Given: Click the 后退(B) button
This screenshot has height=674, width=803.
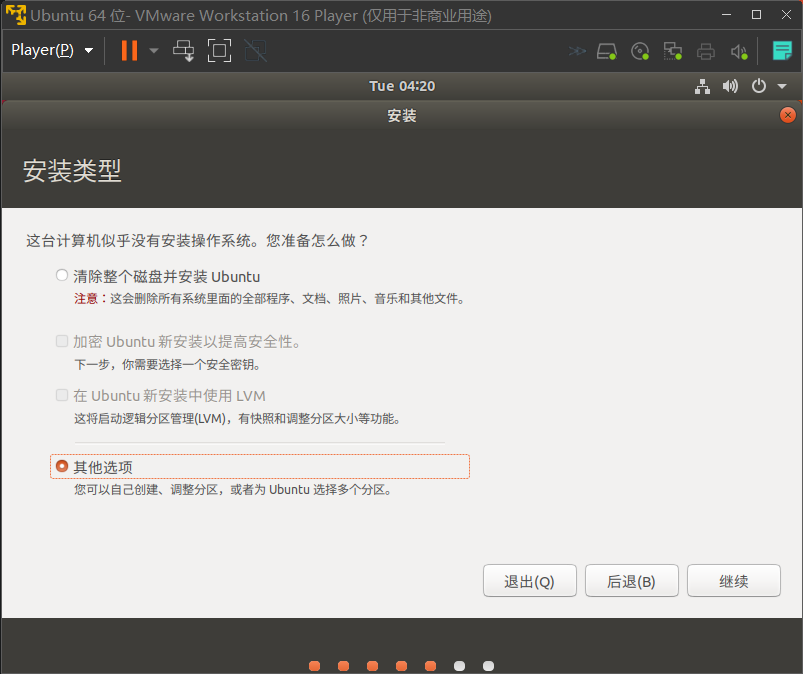Looking at the screenshot, I should tap(631, 581).
